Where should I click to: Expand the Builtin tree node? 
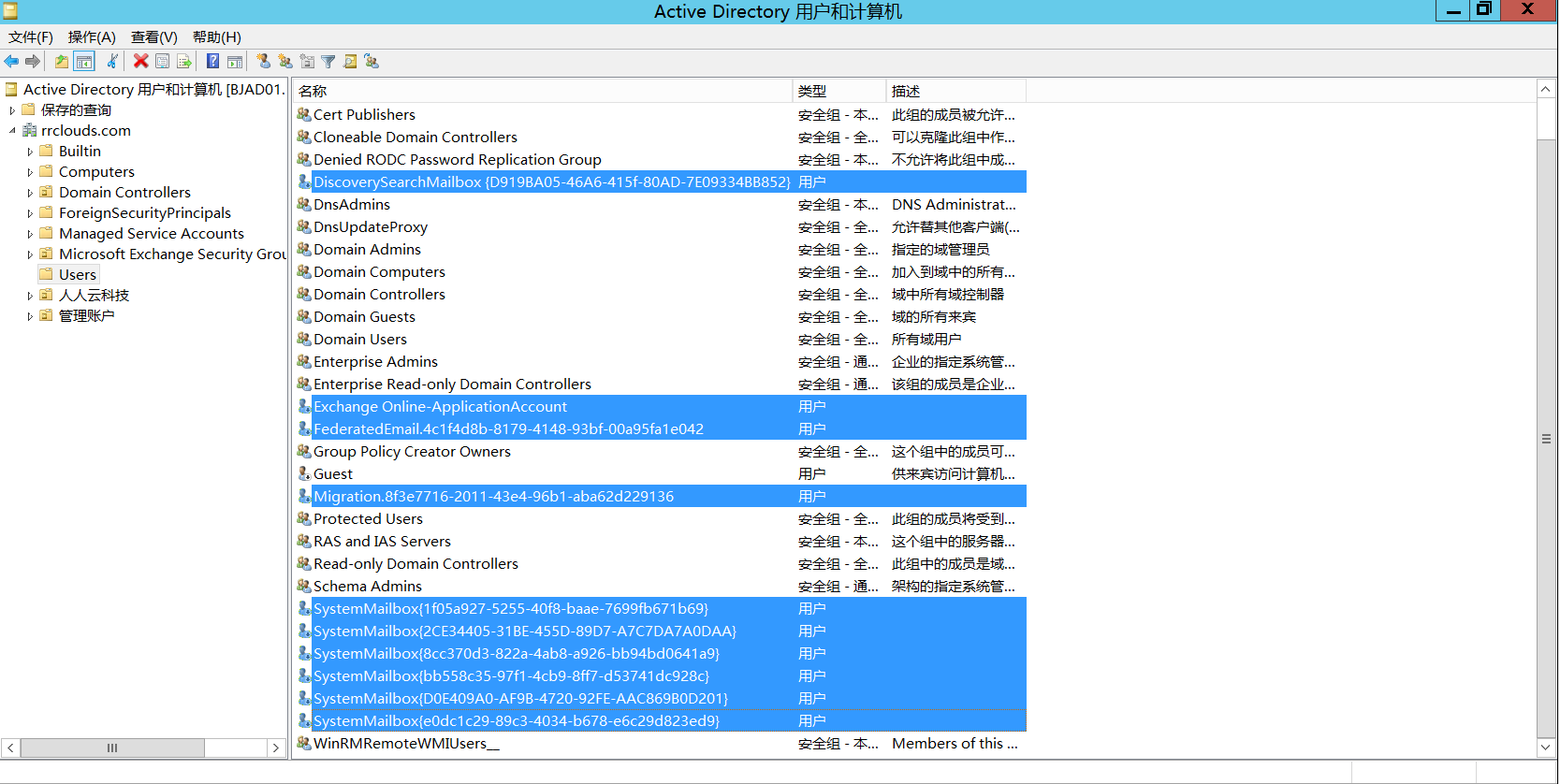point(30,152)
